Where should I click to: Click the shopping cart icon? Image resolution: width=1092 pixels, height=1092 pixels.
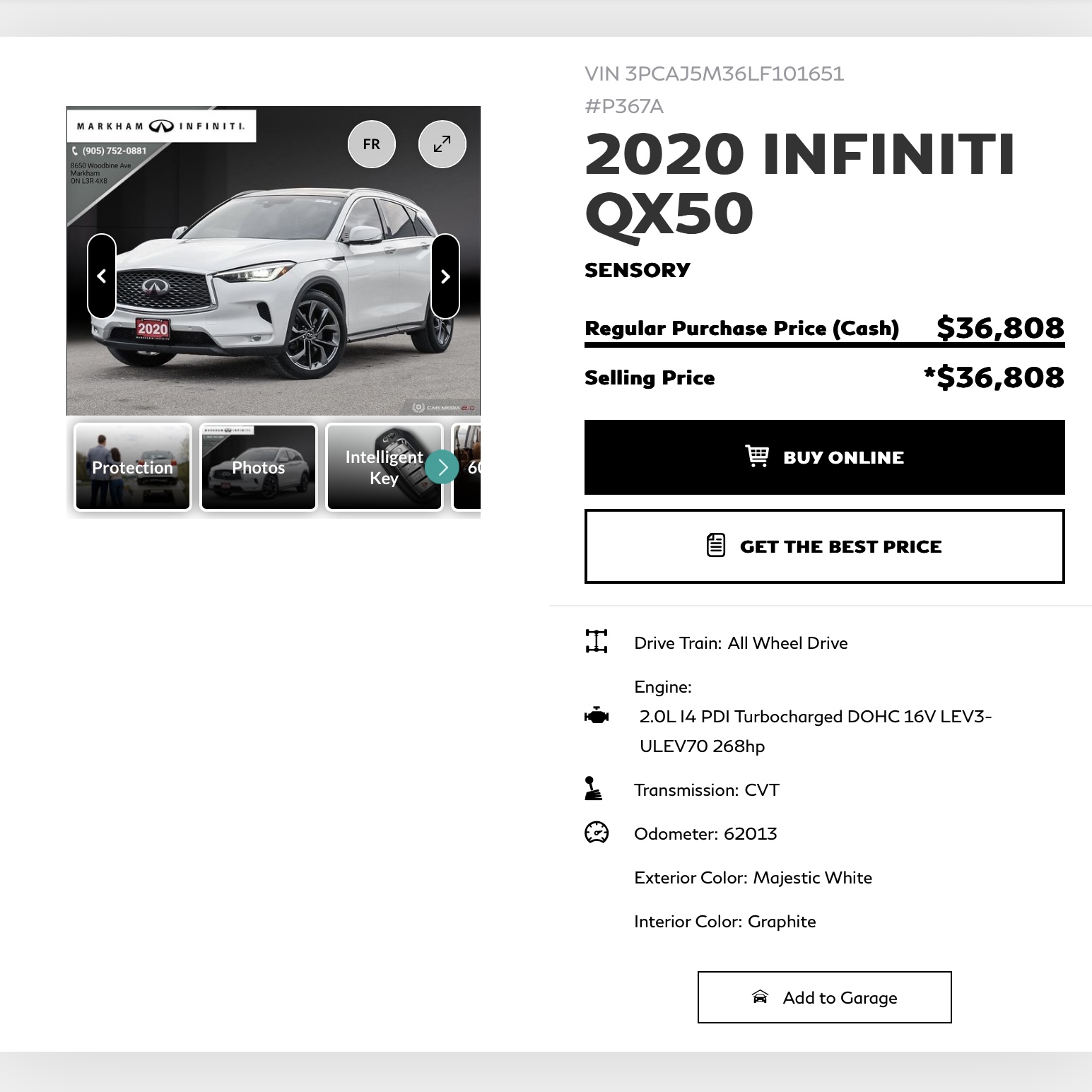[757, 457]
